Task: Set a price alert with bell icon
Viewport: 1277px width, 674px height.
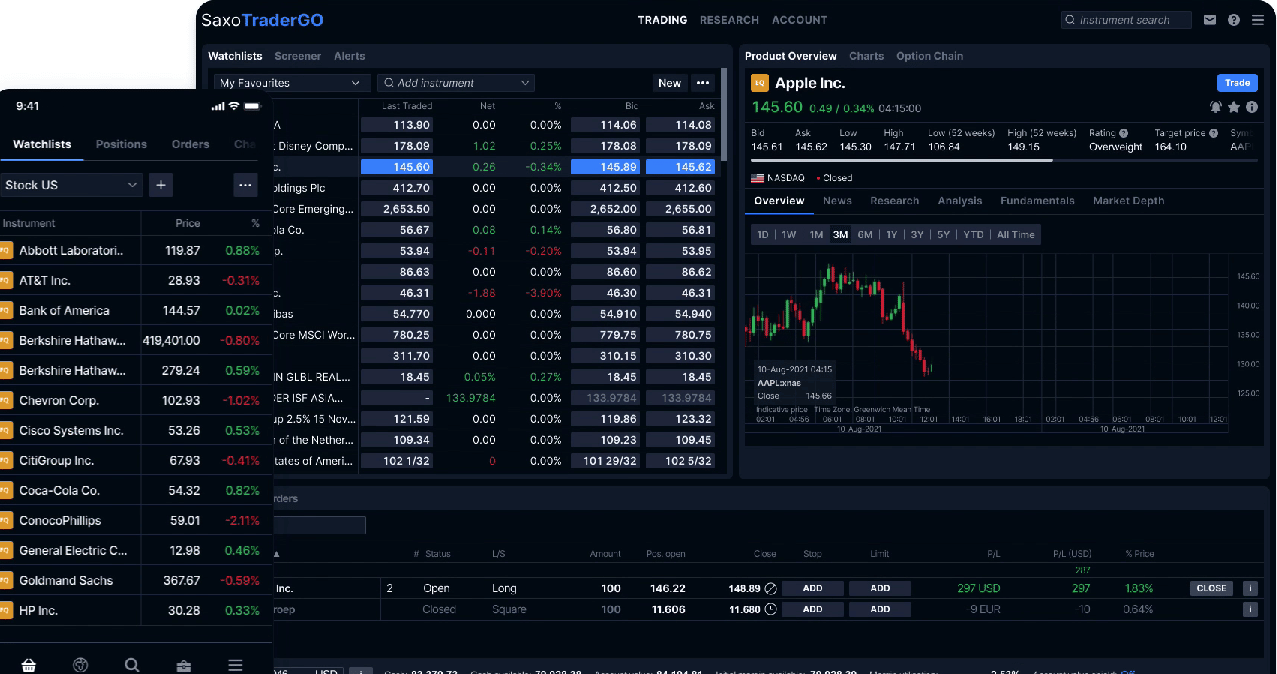Action: tap(1216, 107)
